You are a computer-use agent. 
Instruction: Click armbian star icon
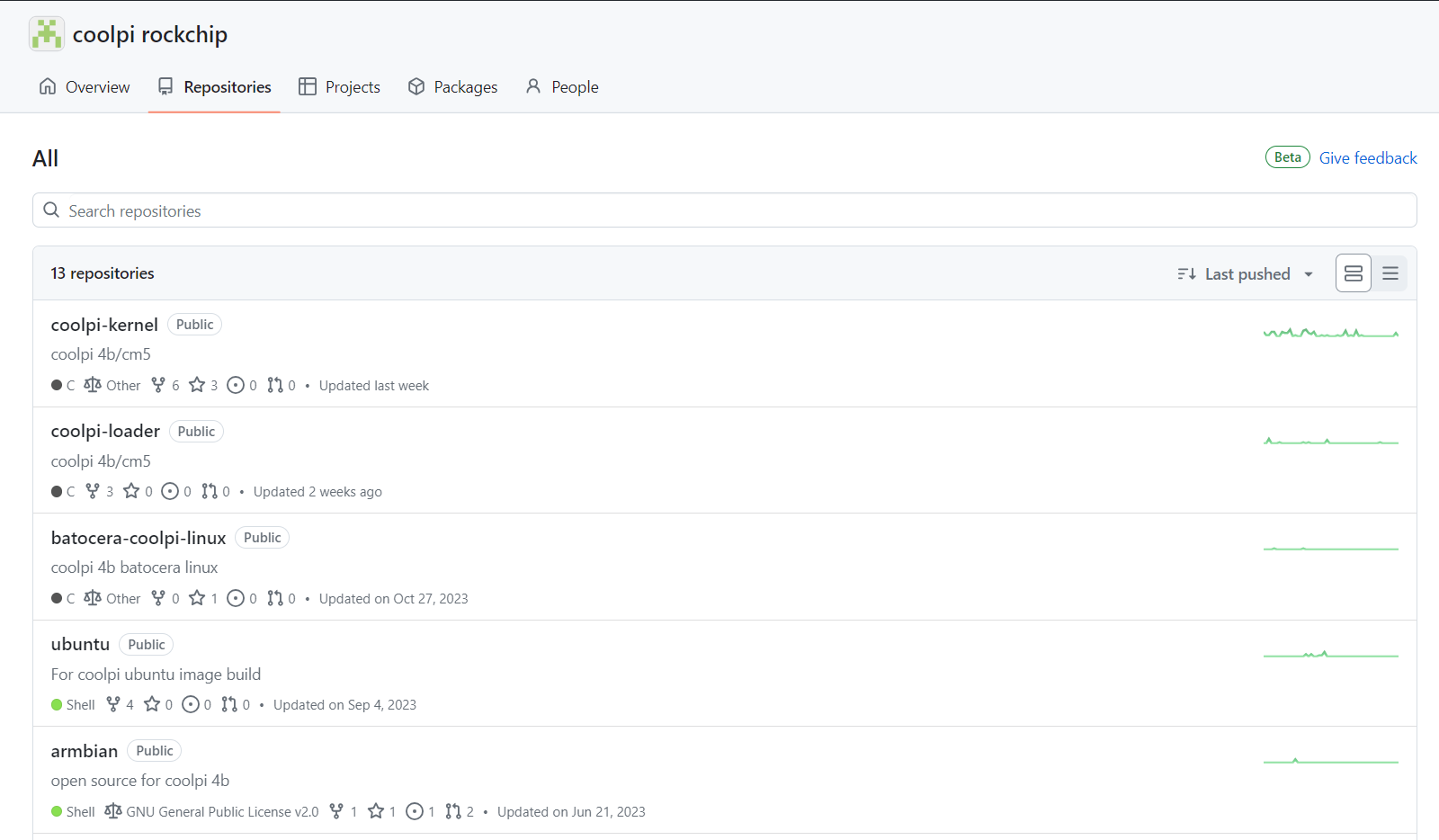click(x=376, y=811)
